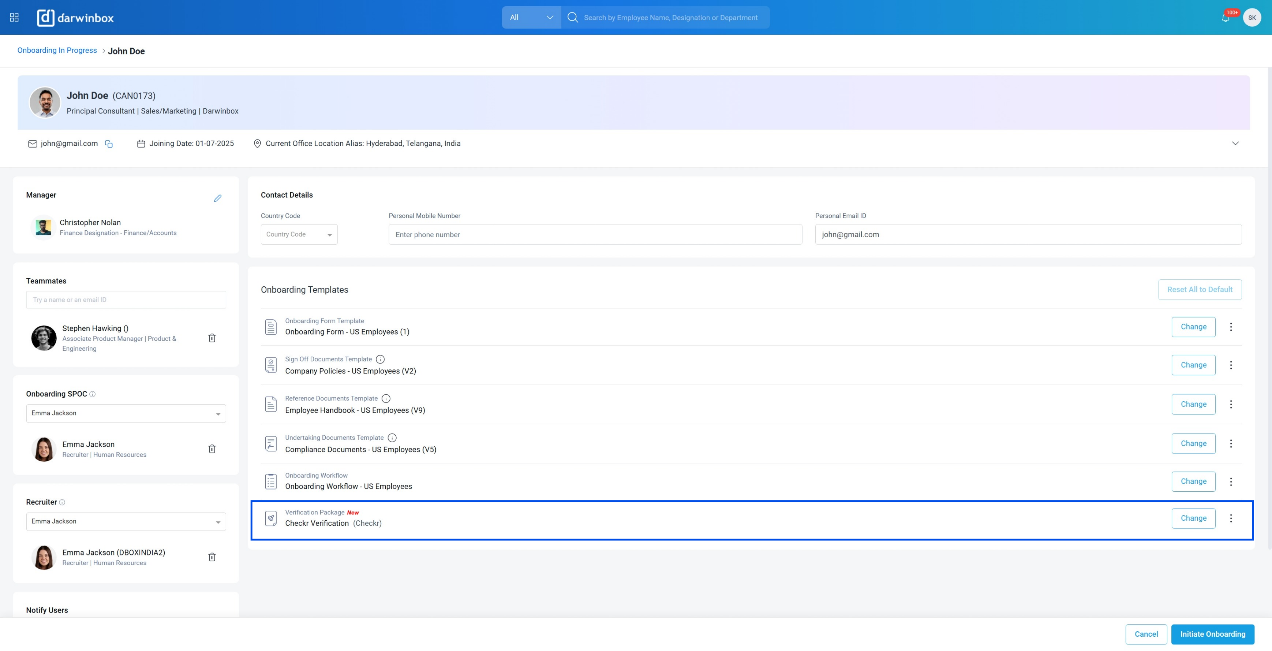Open the Onboarding SPOC Emma Jackson dropdown
The image size is (1272, 651).
coord(126,413)
